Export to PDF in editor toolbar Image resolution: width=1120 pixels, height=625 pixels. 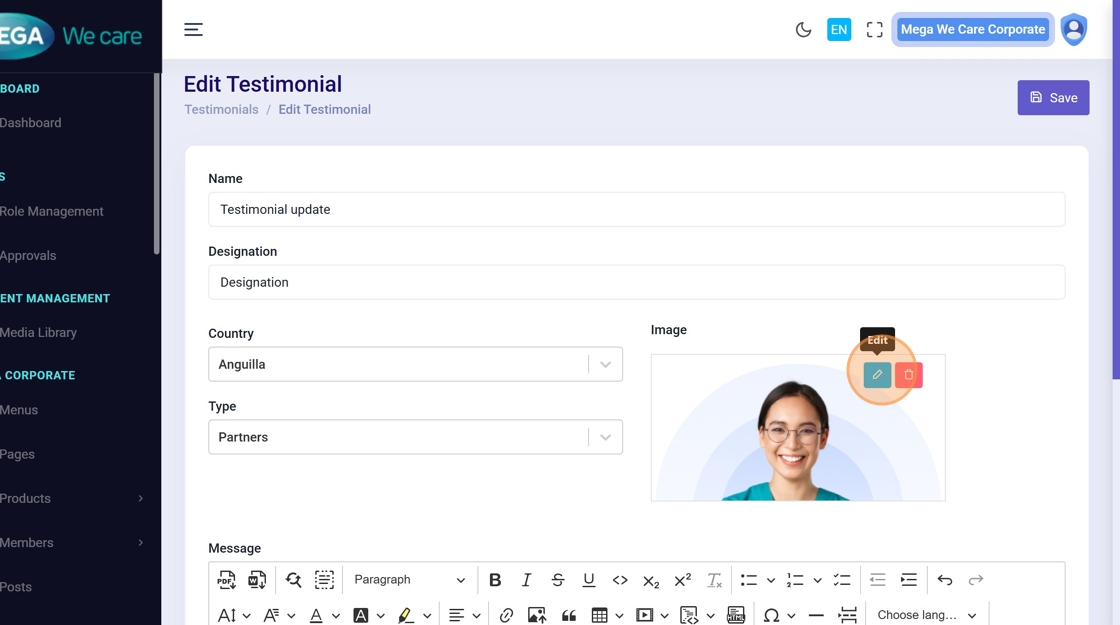tap(227, 580)
